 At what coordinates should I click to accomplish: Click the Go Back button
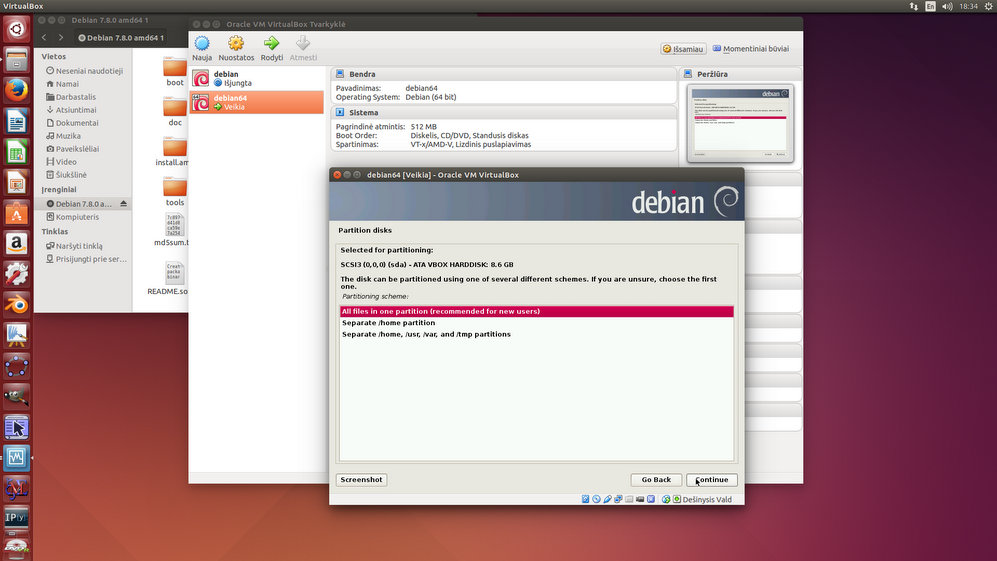coord(656,480)
